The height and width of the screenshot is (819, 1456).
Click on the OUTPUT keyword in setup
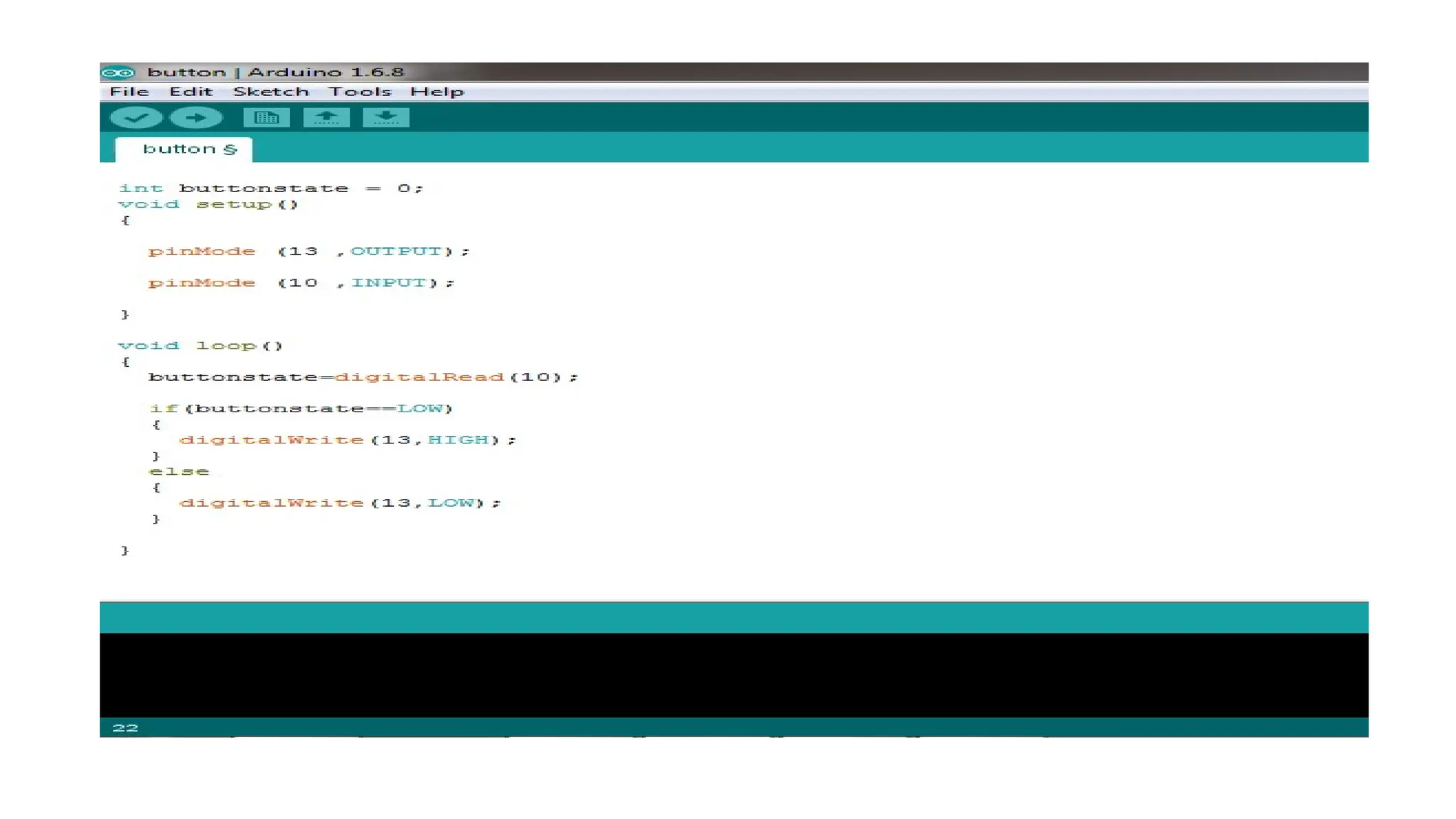(395, 252)
